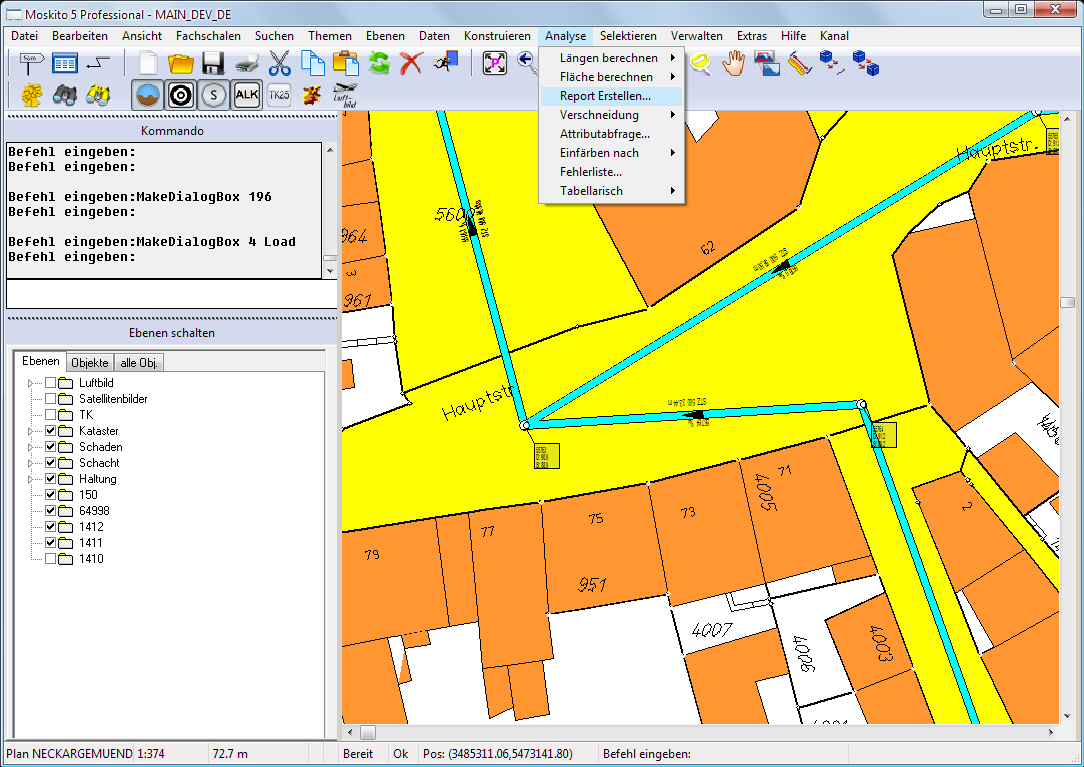Screen dimensions: 1084x767
Task: Click the yellow zoom out magnifier
Action: tap(700, 64)
